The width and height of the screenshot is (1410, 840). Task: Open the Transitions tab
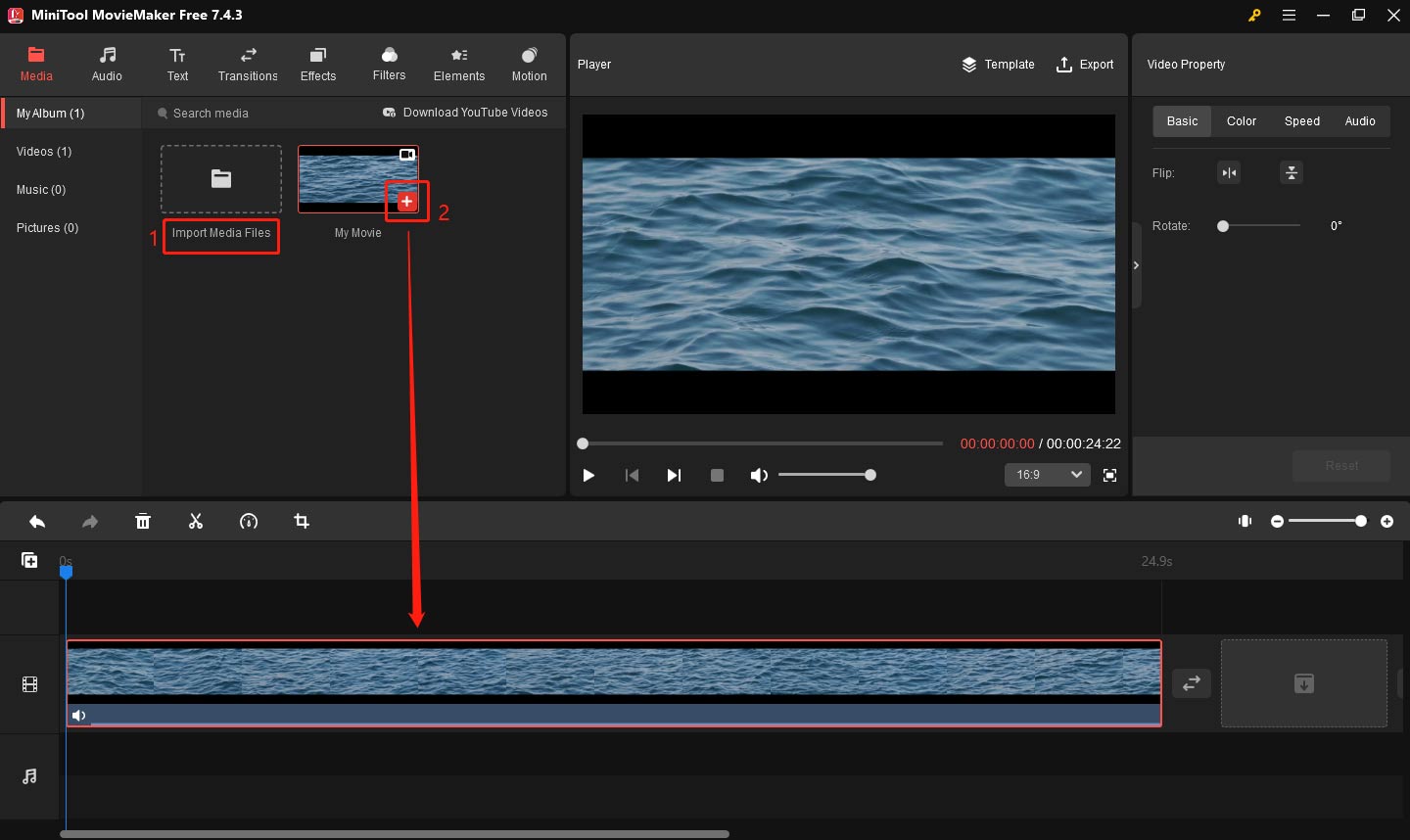[x=248, y=65]
